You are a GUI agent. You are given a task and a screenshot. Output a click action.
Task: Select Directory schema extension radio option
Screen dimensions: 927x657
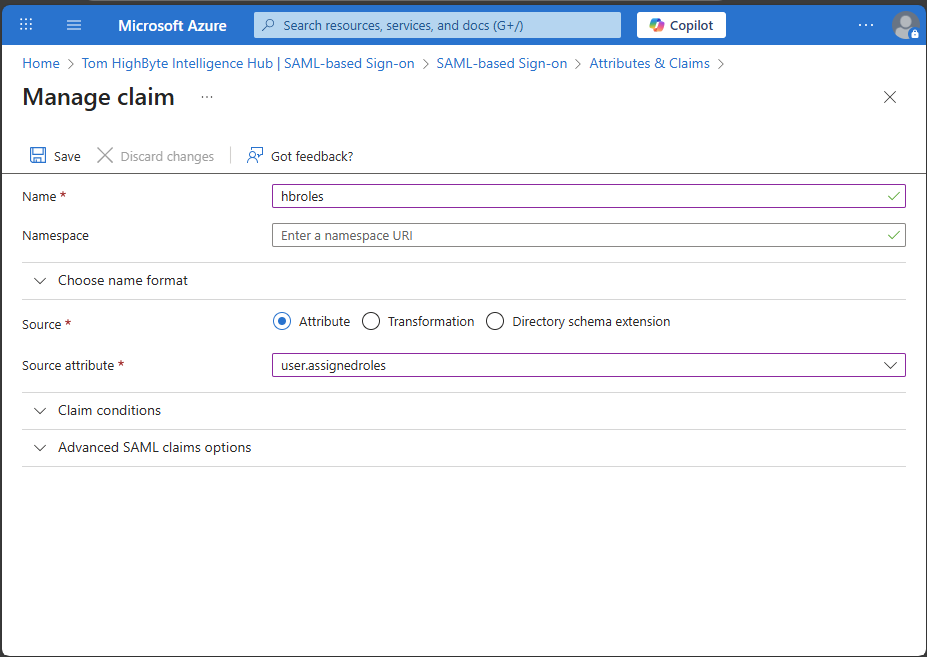pyautogui.click(x=495, y=321)
